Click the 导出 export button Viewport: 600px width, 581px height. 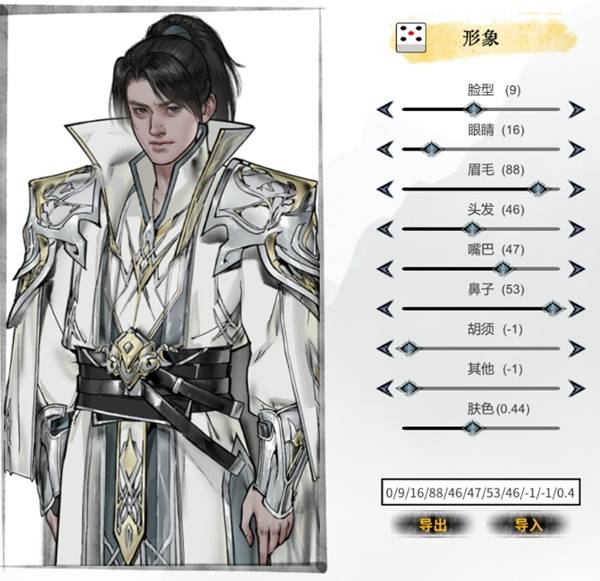[432, 525]
